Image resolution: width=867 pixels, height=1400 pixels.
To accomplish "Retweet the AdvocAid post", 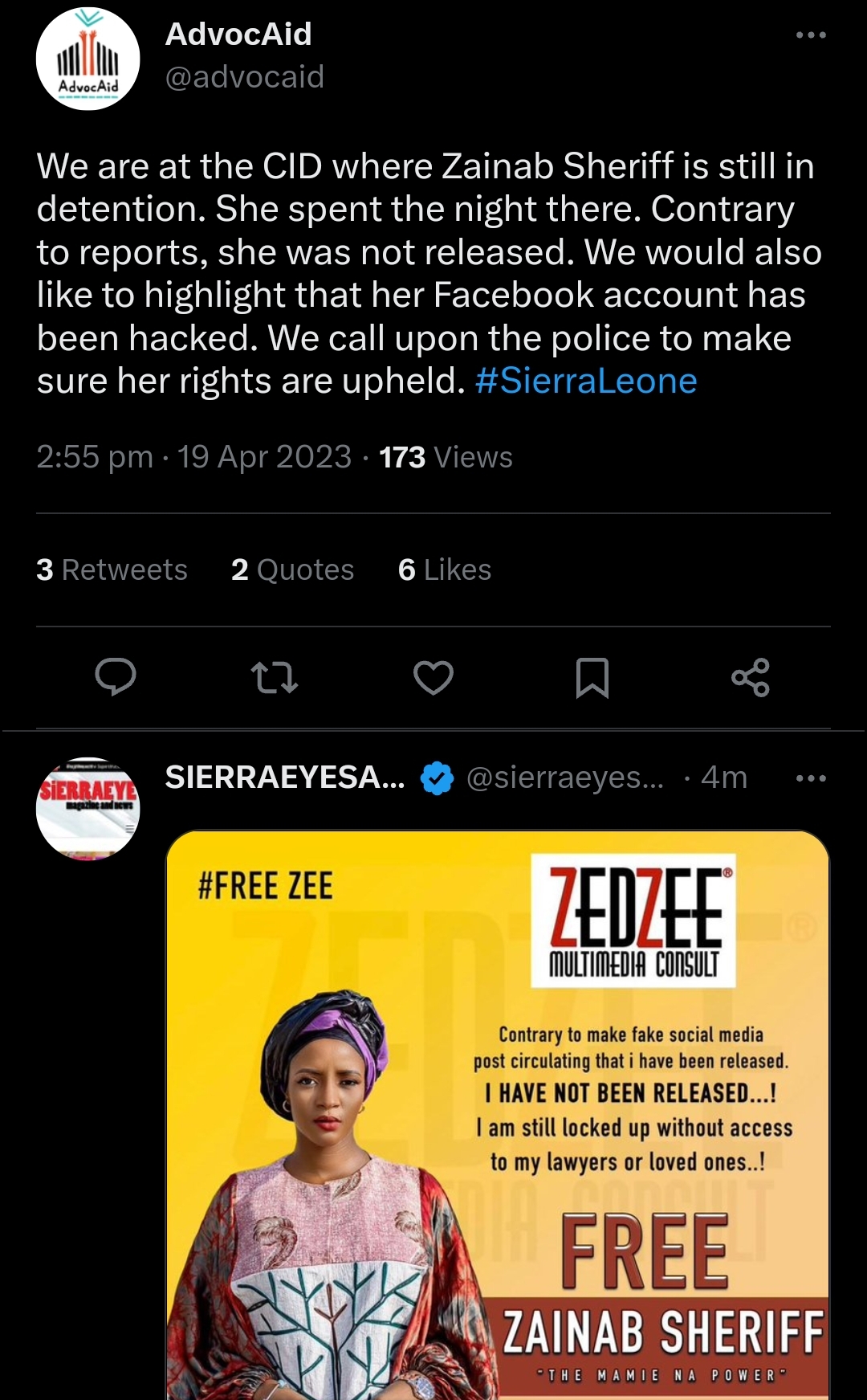I will point(274,677).
